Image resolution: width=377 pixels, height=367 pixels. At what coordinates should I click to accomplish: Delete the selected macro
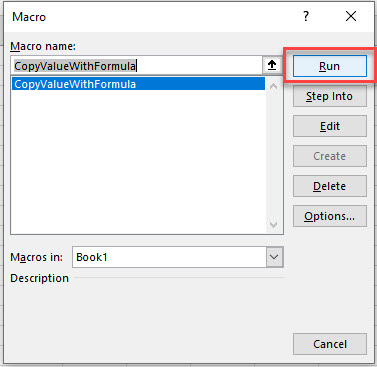coord(330,186)
